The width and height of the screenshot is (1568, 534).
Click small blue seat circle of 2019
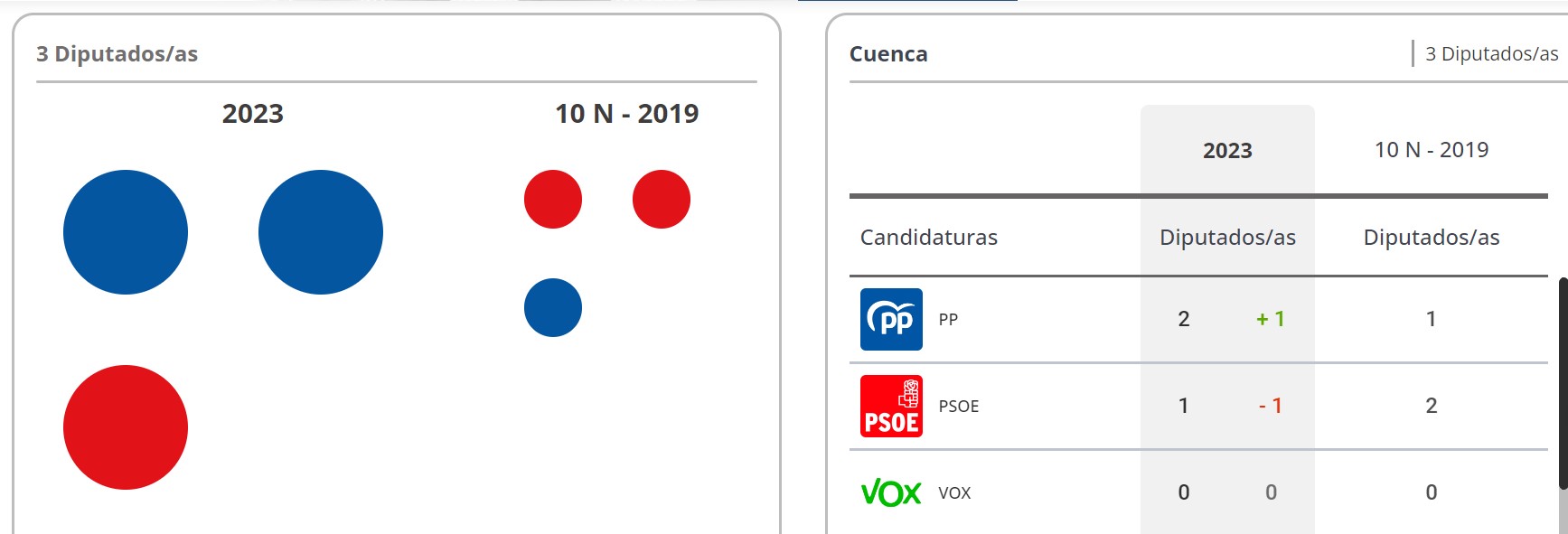[553, 307]
